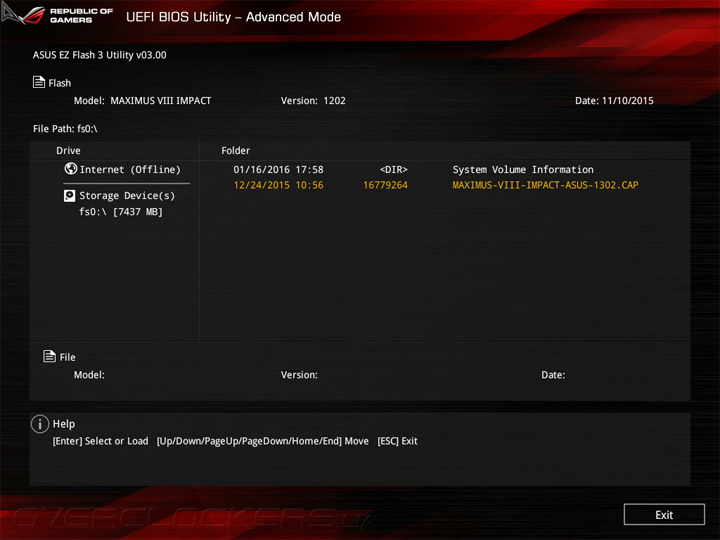Click the Drive column header
Viewport: 720px width, 540px height.
(x=68, y=151)
